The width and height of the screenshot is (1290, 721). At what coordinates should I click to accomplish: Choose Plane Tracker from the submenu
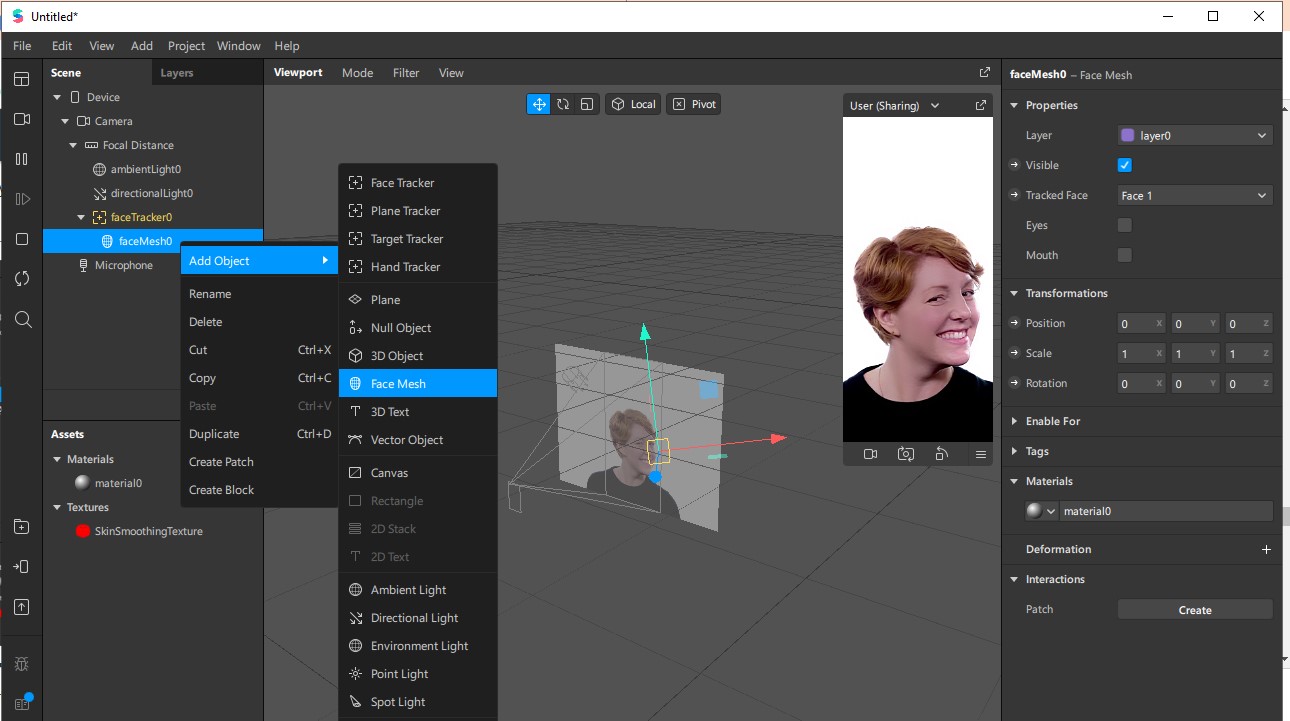418,211
